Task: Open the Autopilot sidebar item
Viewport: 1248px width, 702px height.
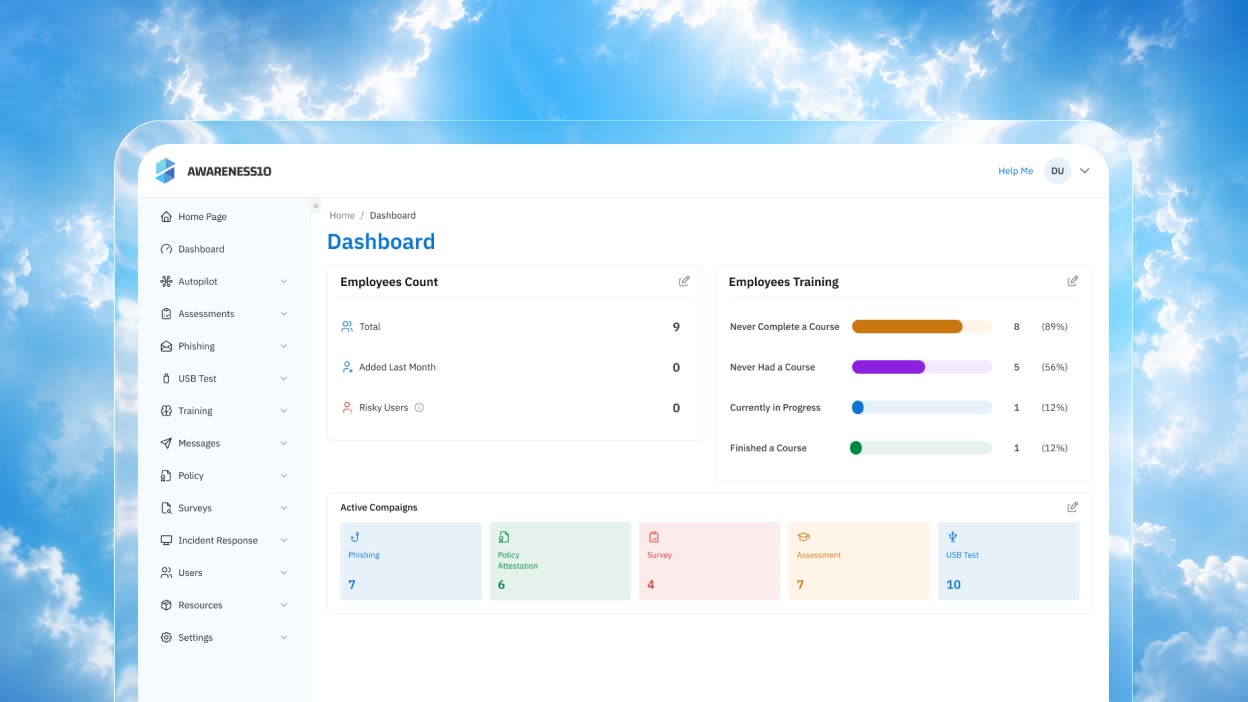Action: (x=224, y=281)
